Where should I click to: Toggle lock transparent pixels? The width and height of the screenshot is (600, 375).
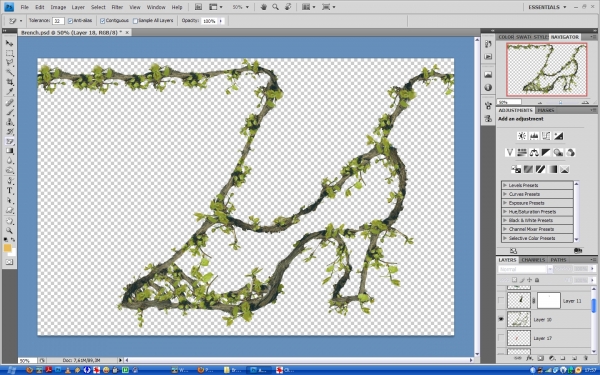(x=515, y=280)
